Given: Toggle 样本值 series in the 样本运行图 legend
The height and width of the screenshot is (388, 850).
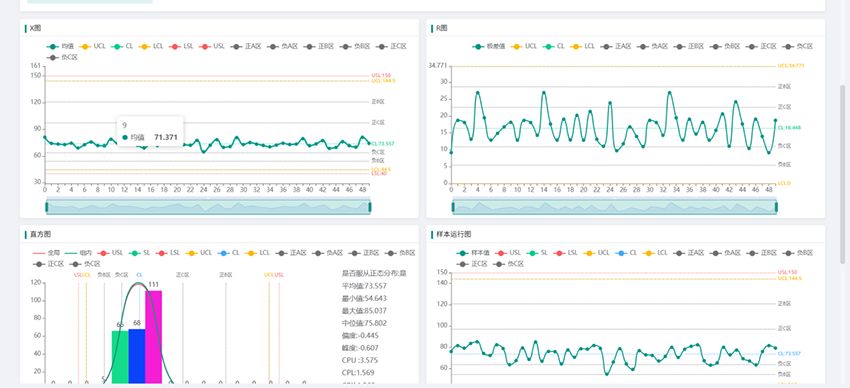Looking at the screenshot, I should tap(474, 253).
